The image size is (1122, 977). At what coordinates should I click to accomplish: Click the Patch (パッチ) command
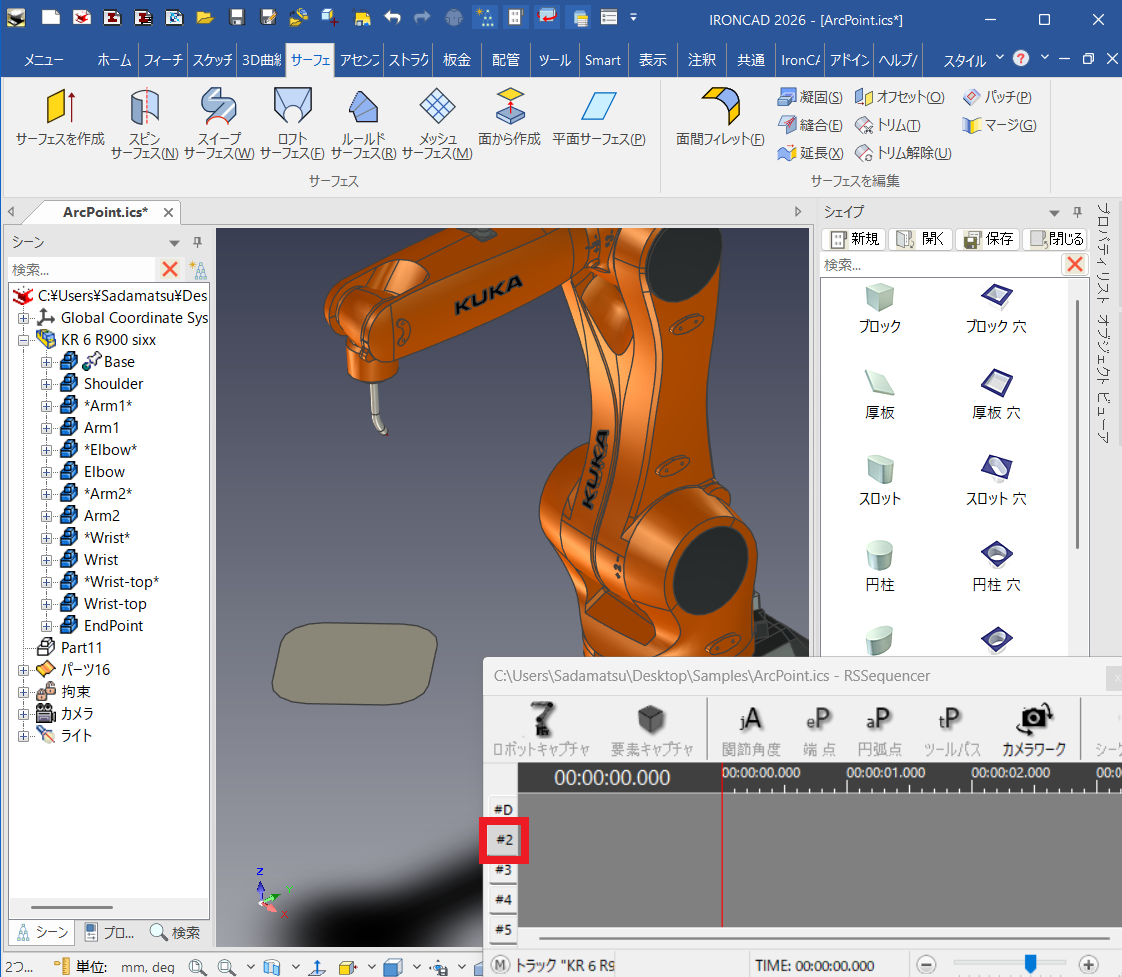point(997,97)
